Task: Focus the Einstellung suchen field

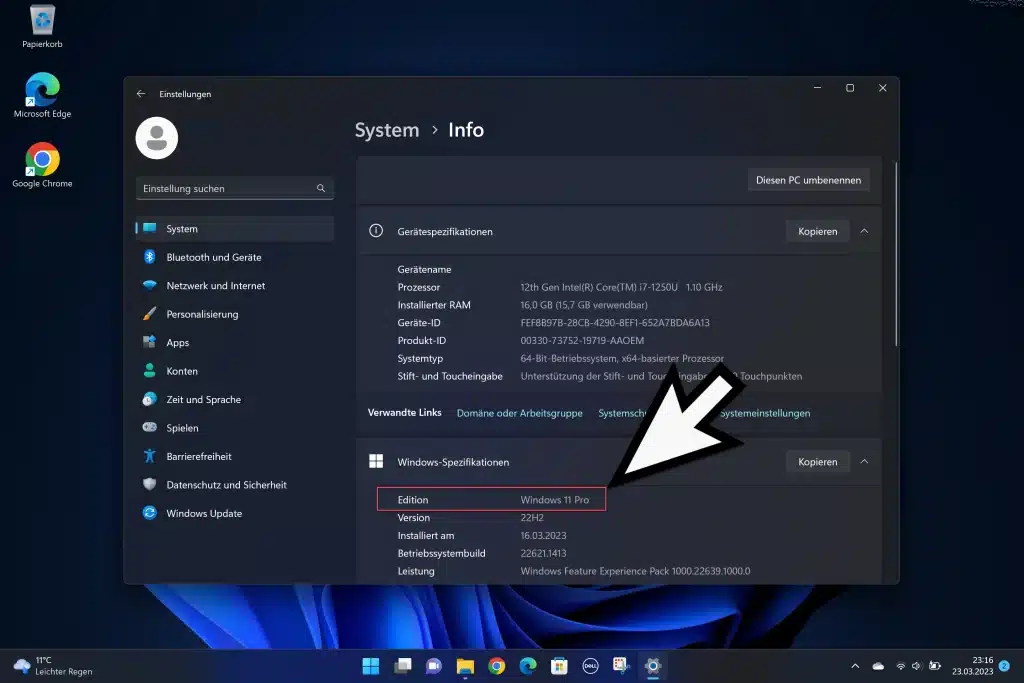Action: pos(234,188)
